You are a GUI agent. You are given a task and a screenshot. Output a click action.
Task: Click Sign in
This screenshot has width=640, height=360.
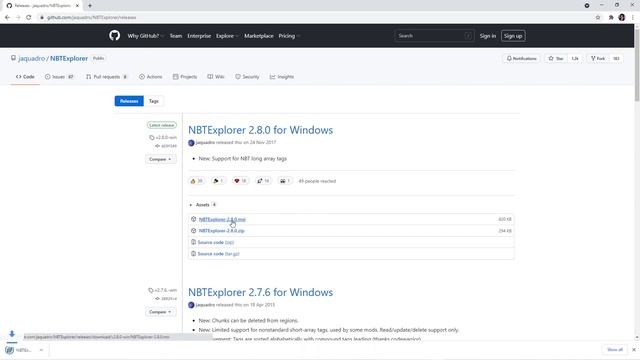(488, 36)
